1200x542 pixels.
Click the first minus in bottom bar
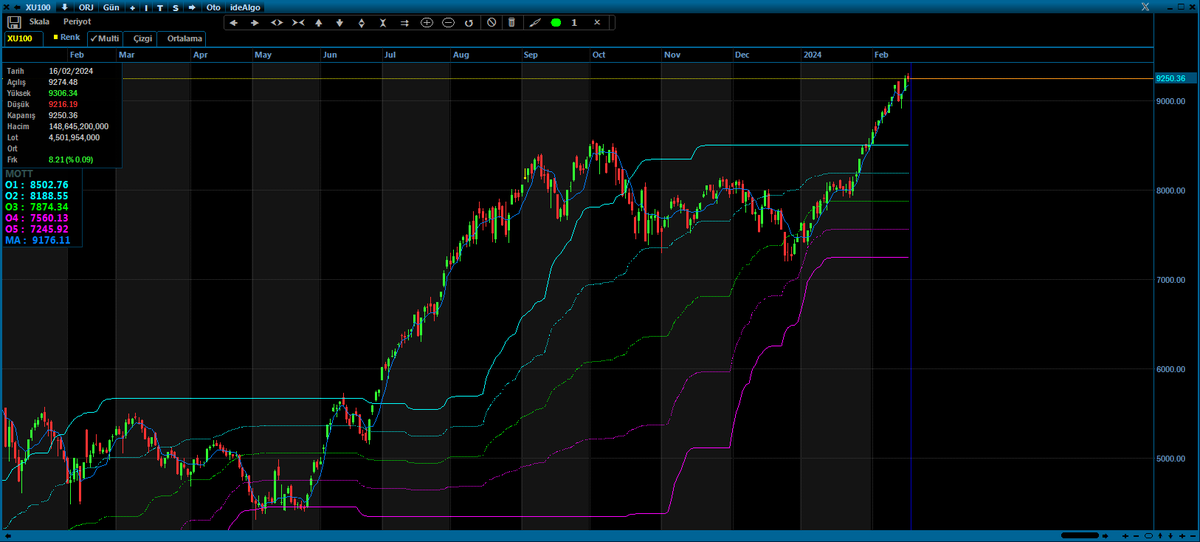coord(1136,536)
